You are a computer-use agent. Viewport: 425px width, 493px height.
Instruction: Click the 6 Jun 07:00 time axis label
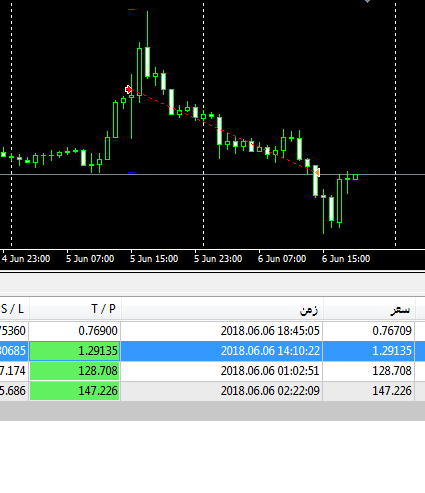[282, 259]
